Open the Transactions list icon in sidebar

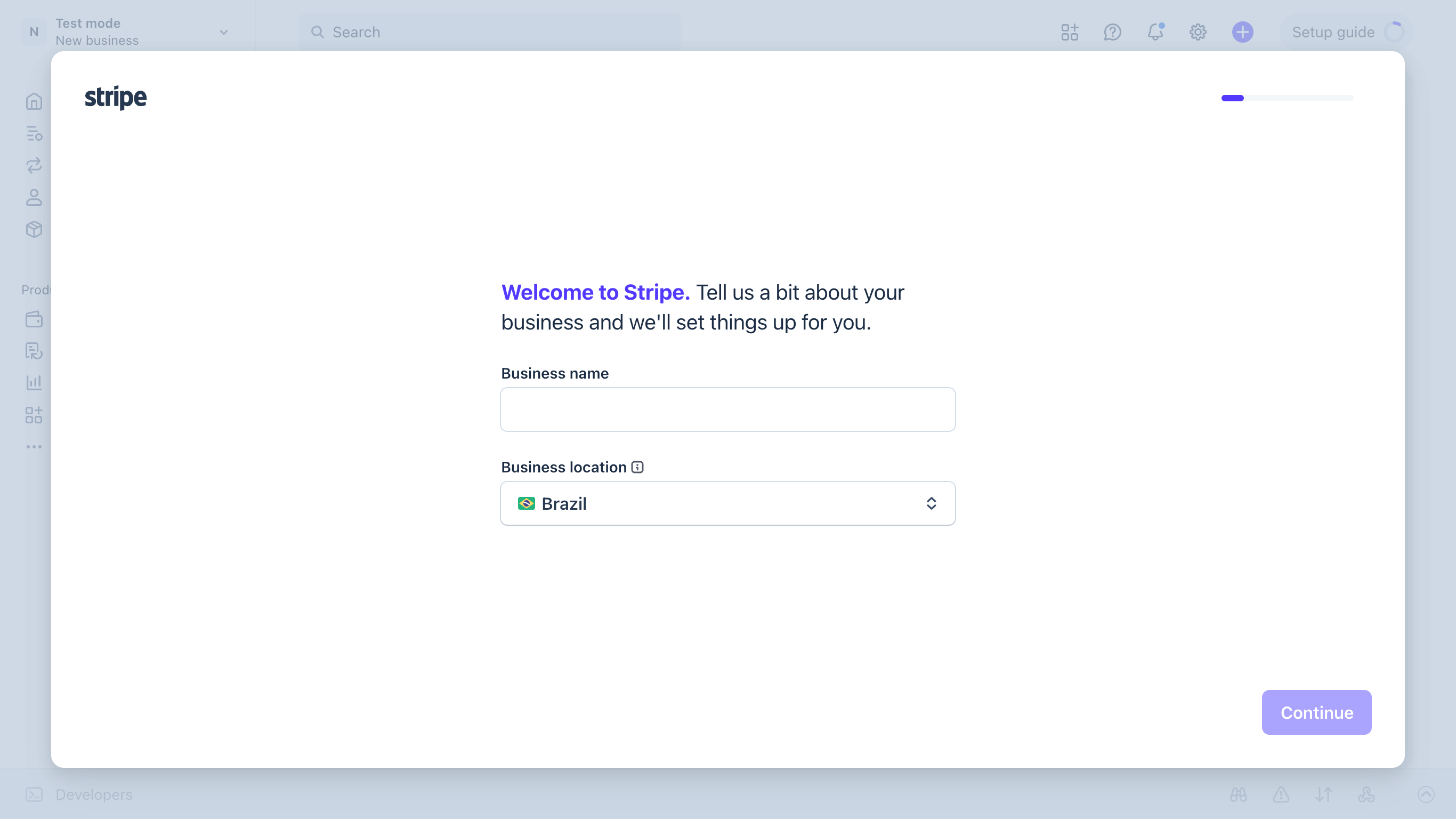pyautogui.click(x=34, y=133)
